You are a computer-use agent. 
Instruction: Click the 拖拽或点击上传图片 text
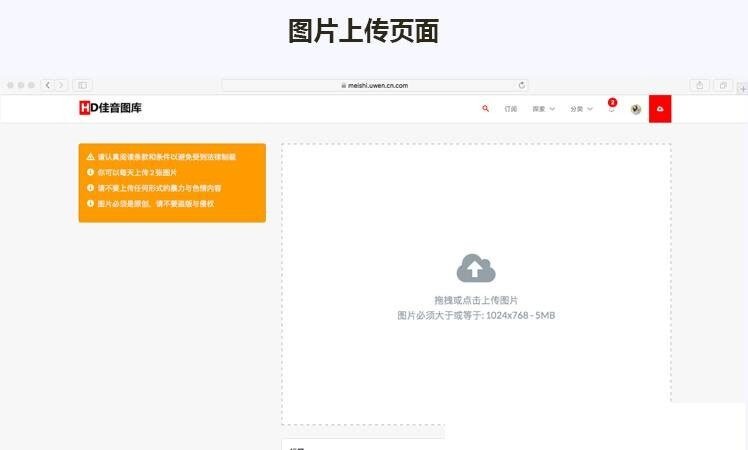476,300
